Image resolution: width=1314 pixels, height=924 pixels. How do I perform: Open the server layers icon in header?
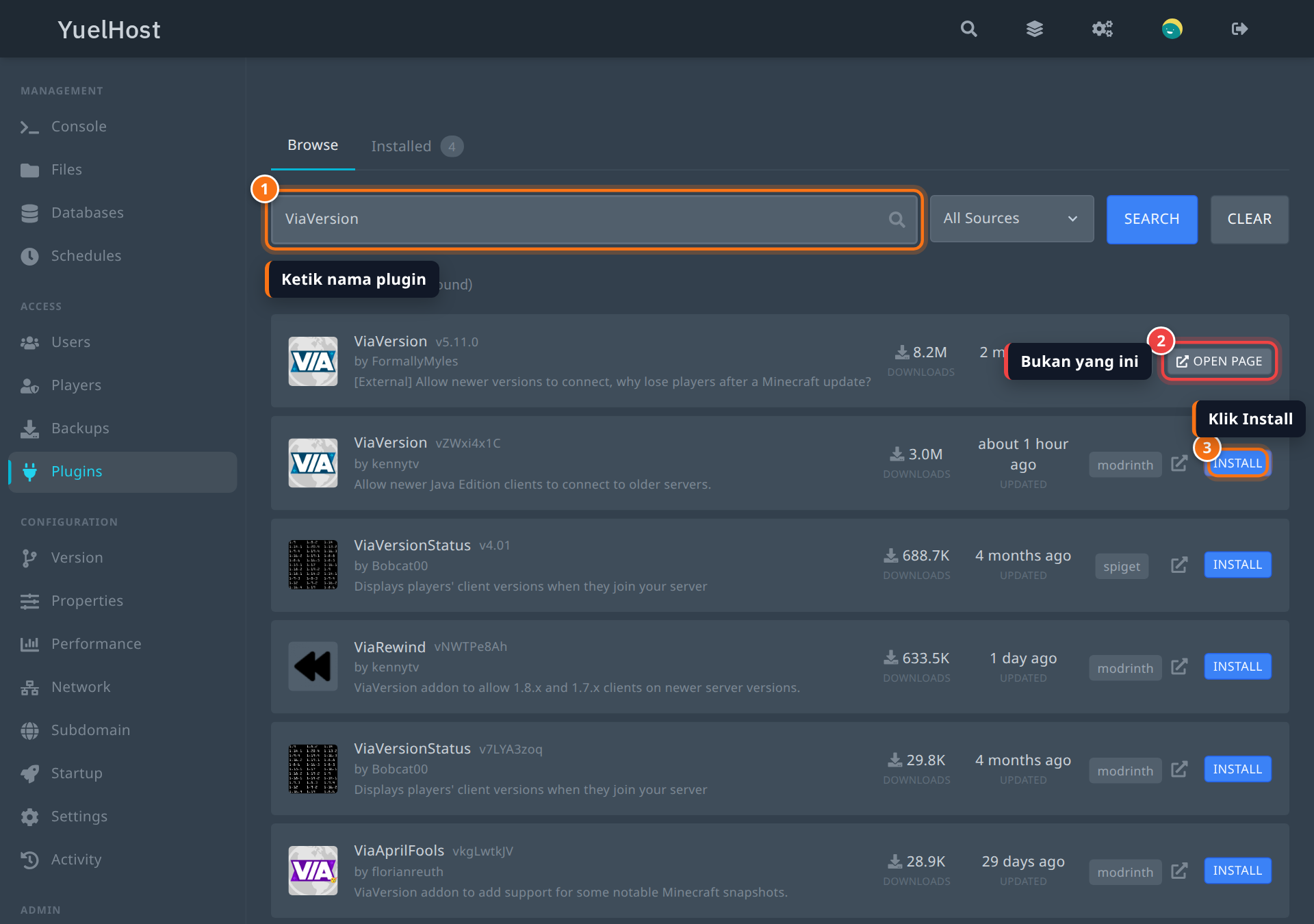point(1035,29)
